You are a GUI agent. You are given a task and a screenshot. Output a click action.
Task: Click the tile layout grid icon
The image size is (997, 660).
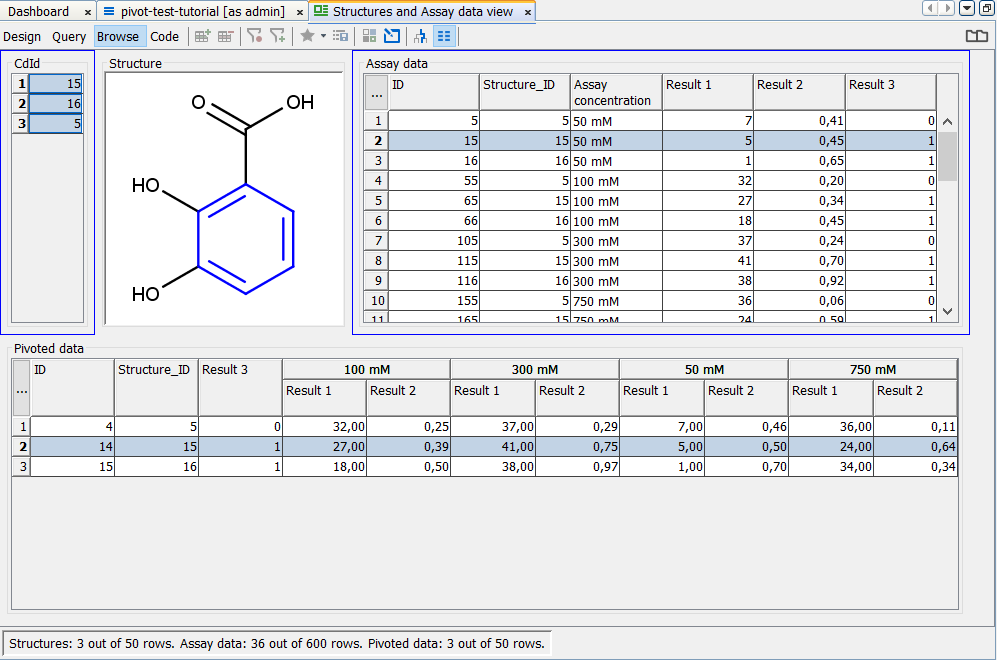click(369, 36)
